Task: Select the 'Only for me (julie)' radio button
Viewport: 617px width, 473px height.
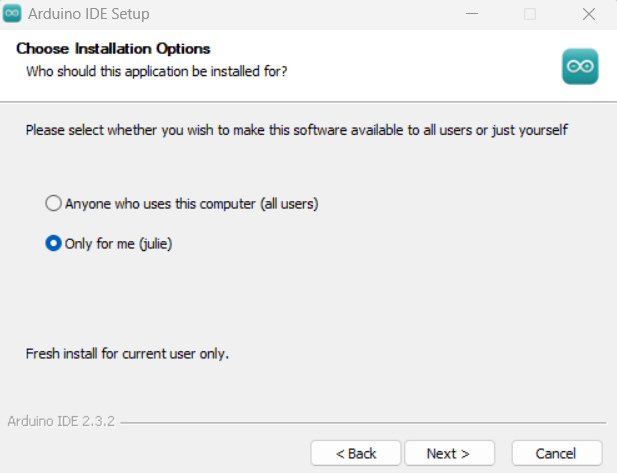Action: point(53,243)
